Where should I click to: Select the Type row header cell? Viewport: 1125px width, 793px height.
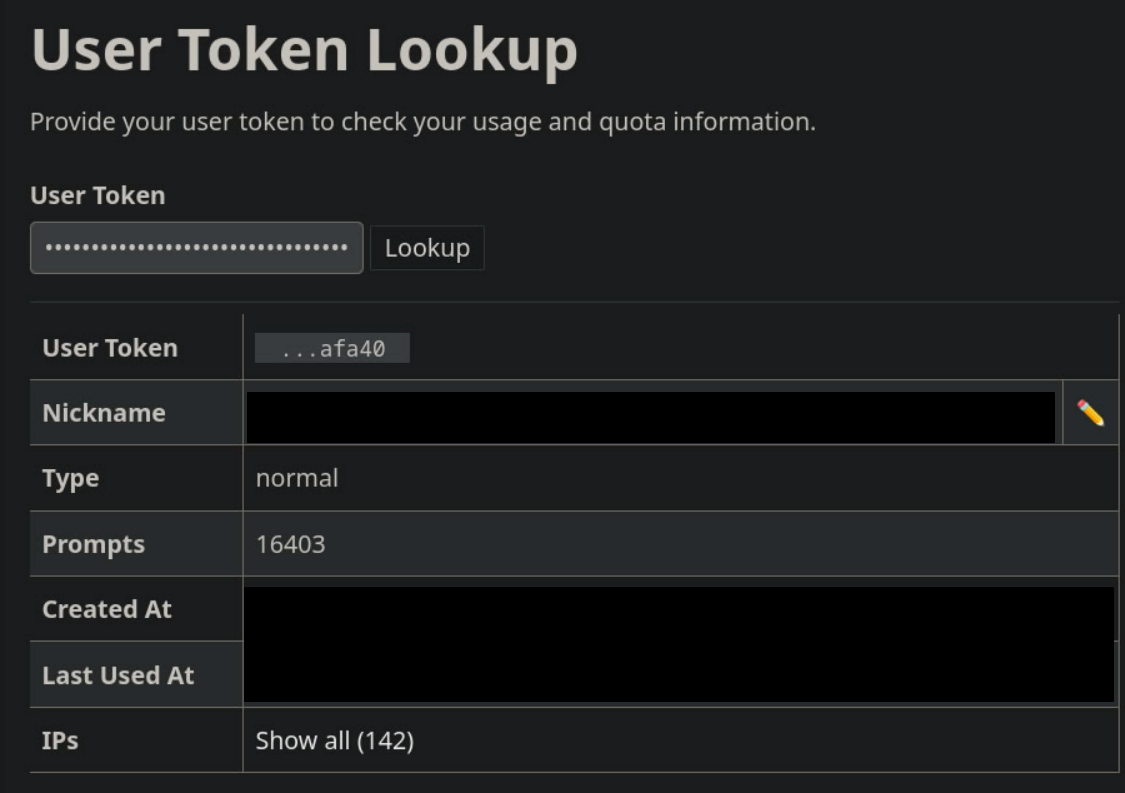point(70,478)
